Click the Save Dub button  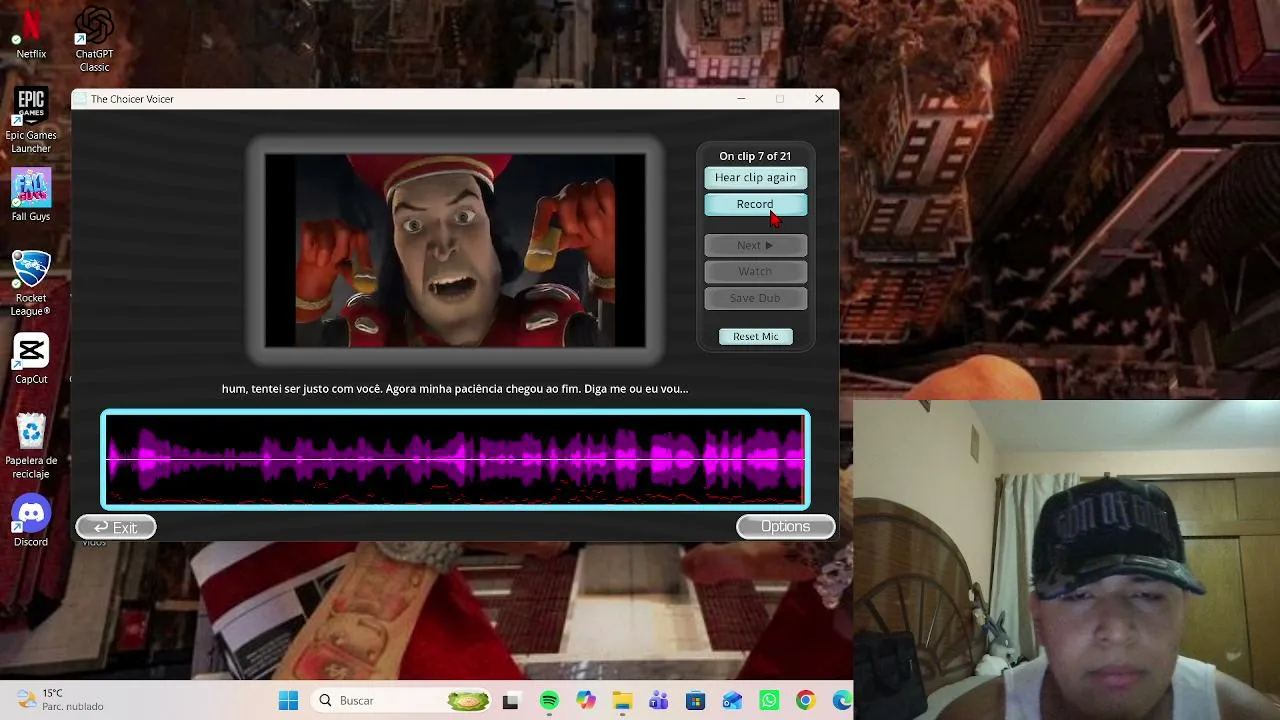755,298
